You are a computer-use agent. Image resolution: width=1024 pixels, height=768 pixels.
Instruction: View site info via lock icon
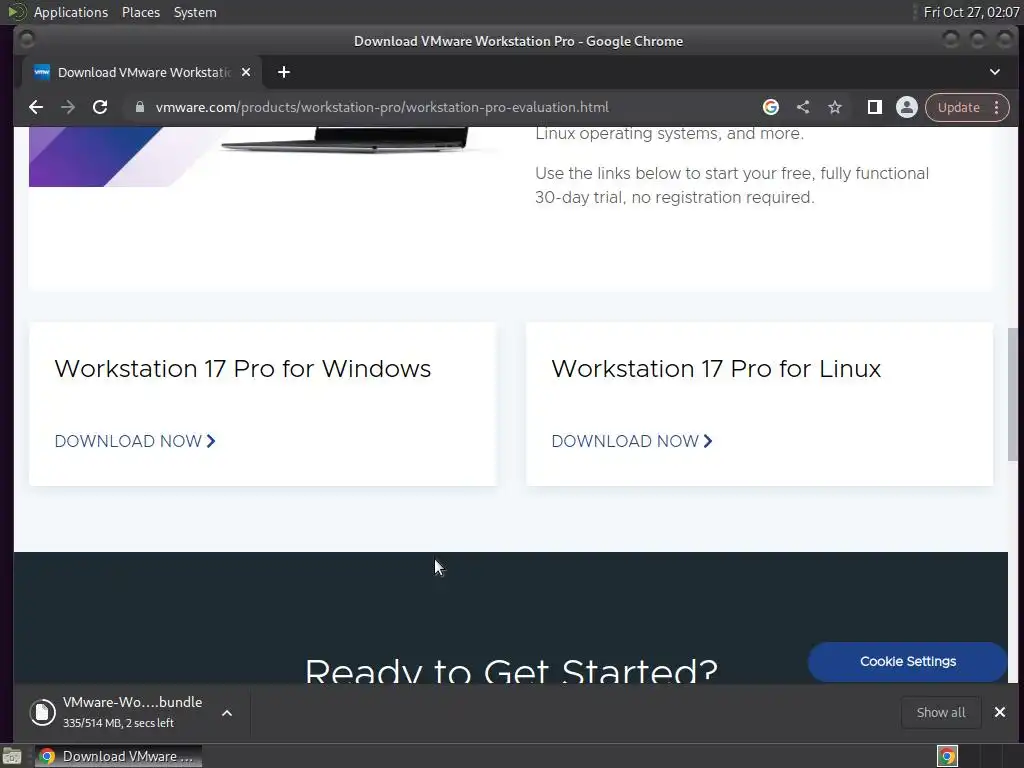click(x=139, y=107)
